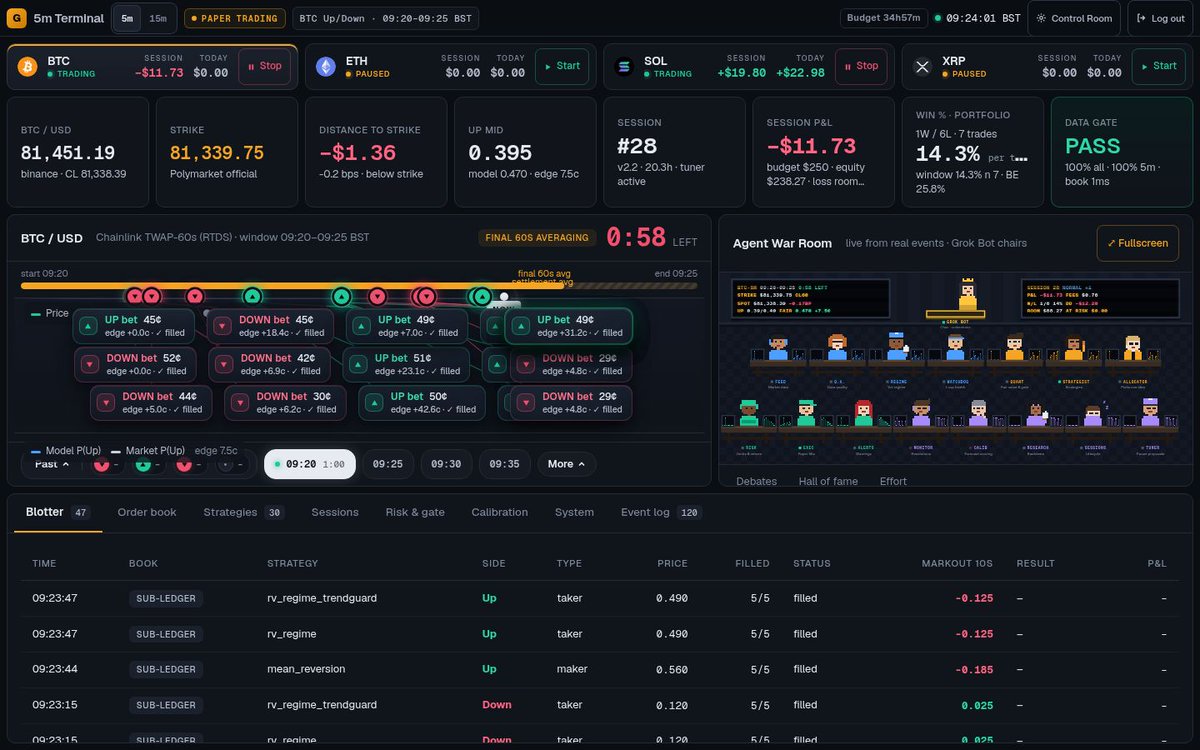Click the UP bet 49¢ edge +31.2c card
1200x750 pixels.
pos(569,326)
